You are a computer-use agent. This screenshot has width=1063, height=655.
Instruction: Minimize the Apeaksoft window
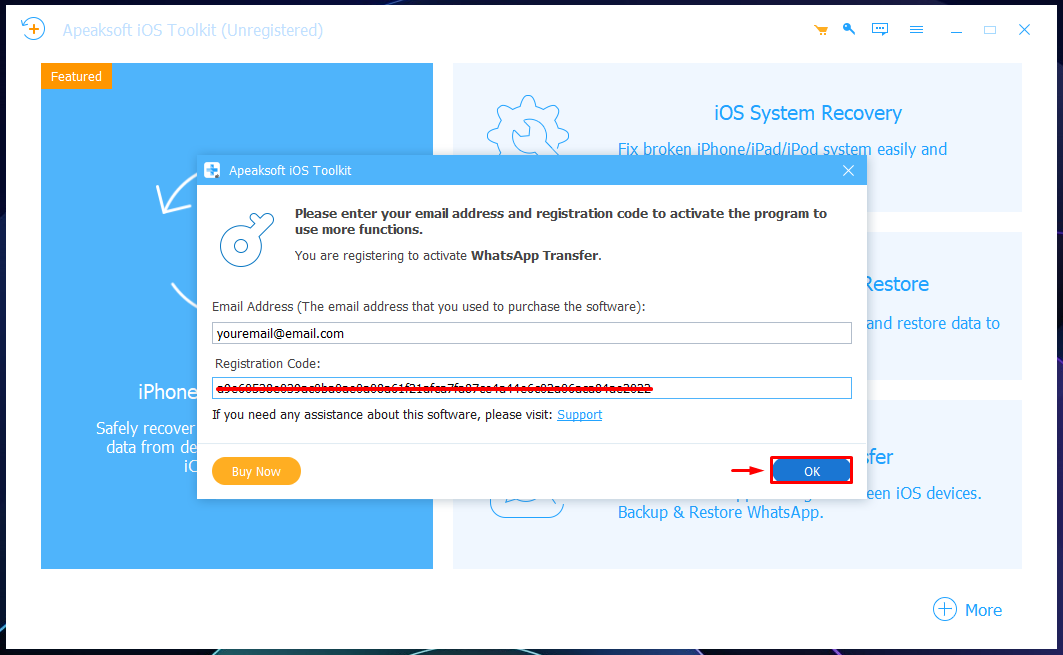956,30
